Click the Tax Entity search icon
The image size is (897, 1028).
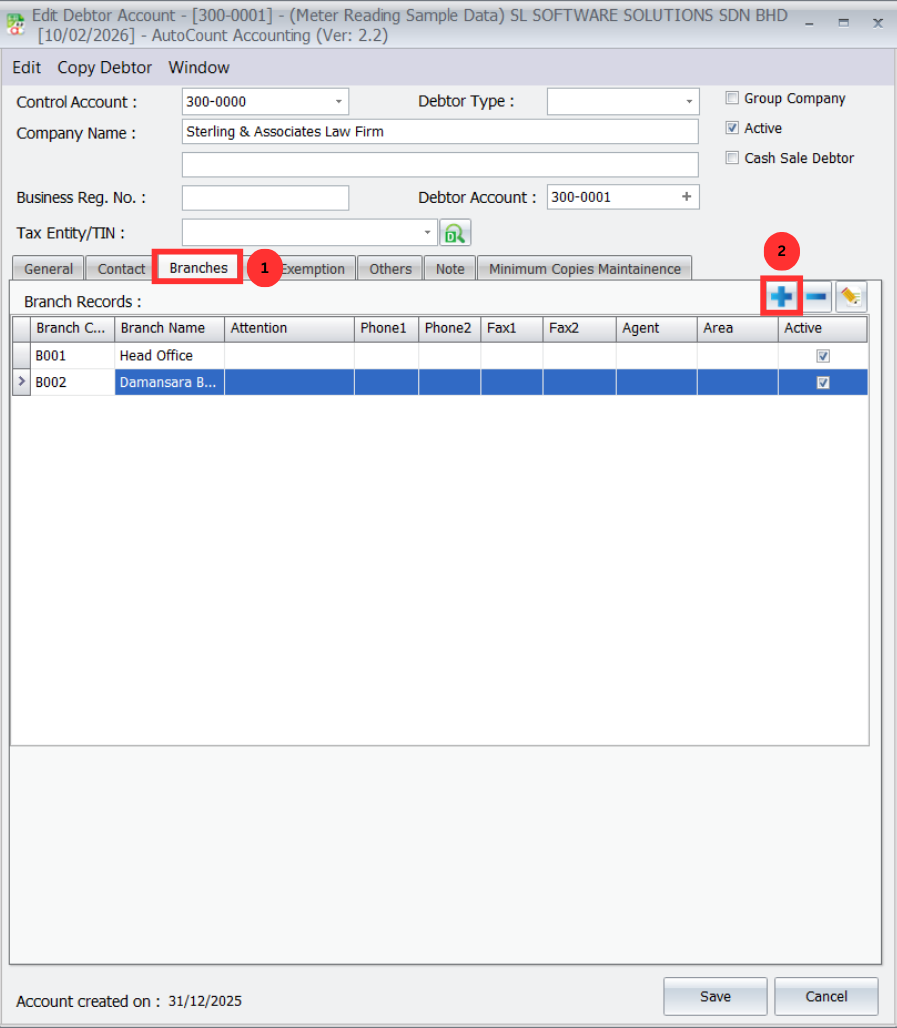[456, 234]
